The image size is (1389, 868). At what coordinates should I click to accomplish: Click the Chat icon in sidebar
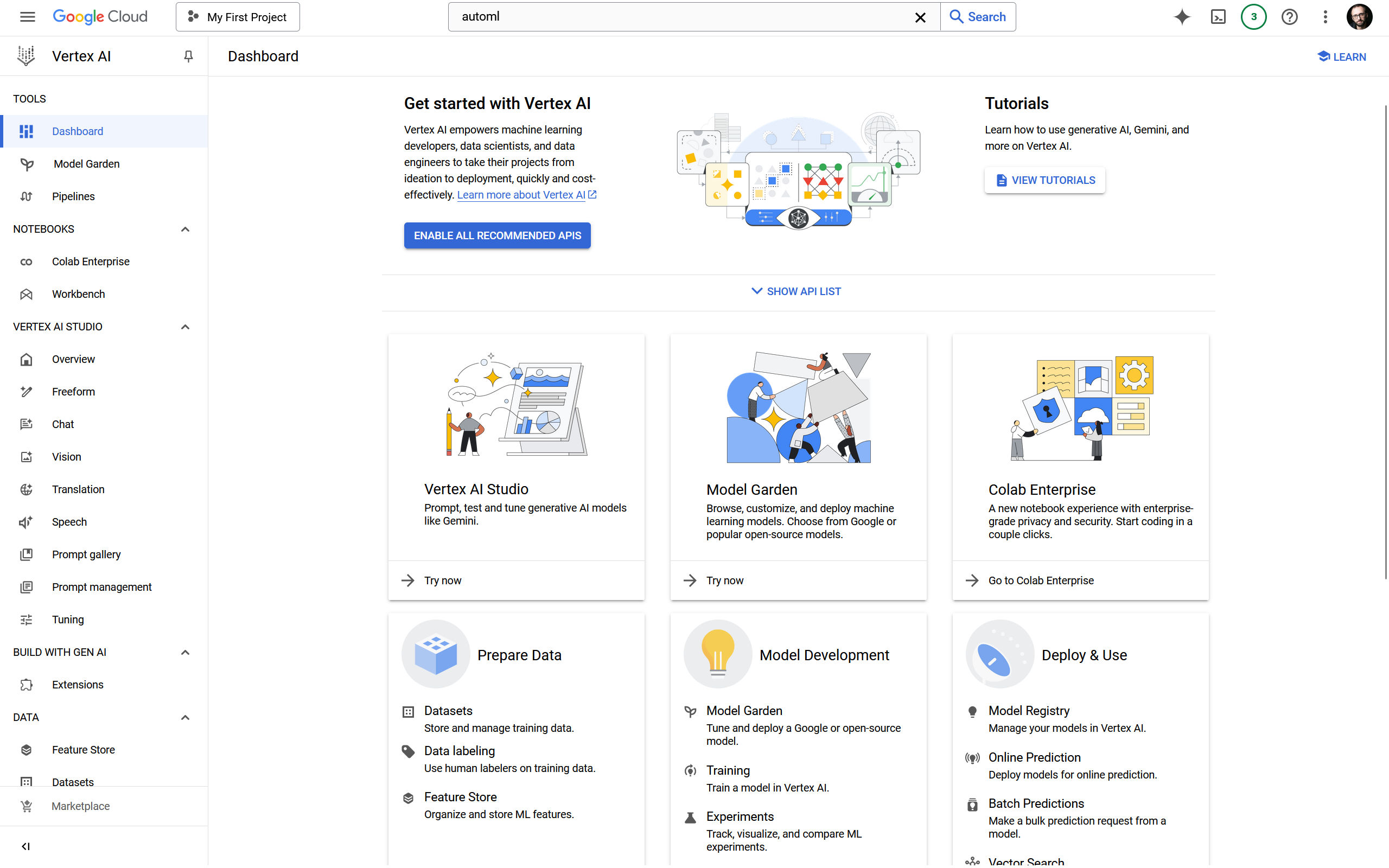click(x=27, y=424)
